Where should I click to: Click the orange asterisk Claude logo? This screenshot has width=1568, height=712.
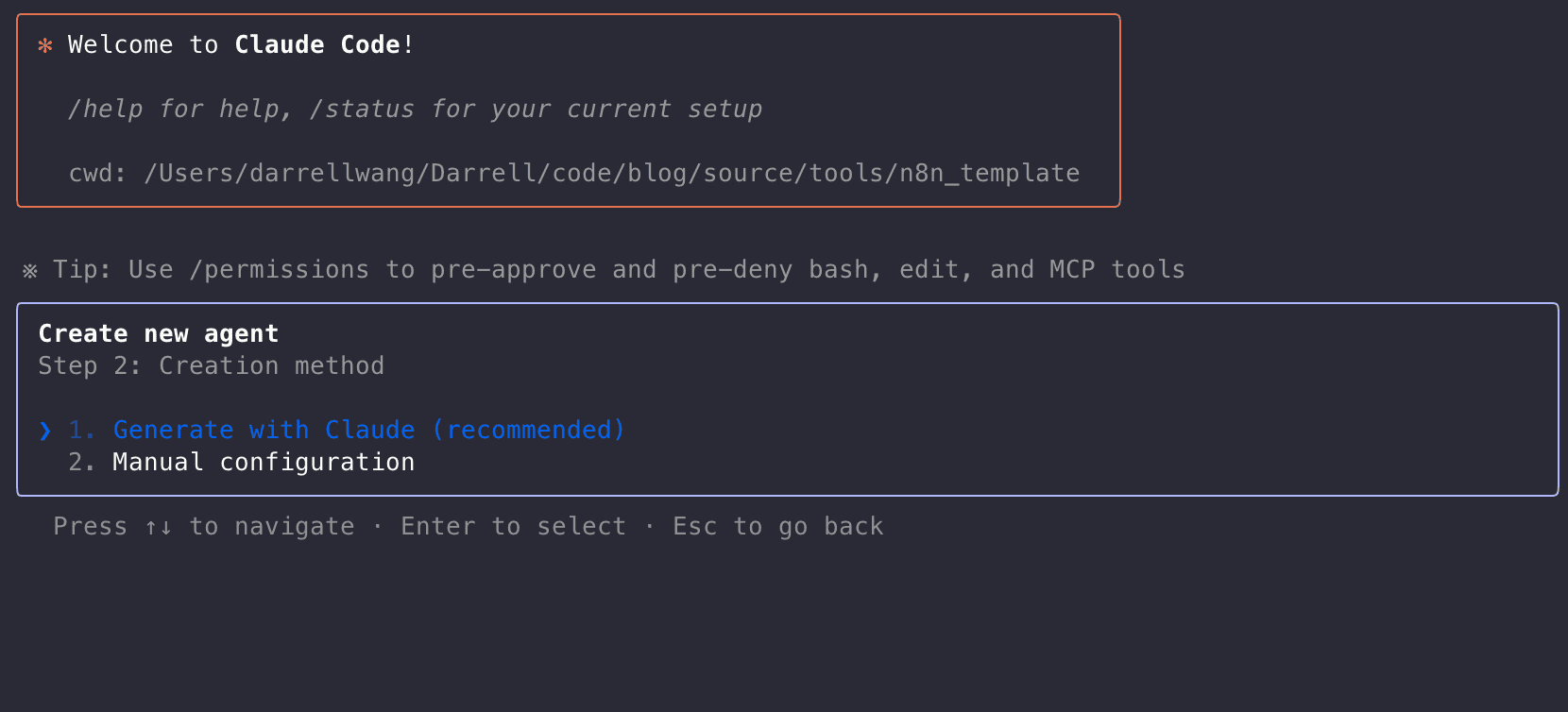pos(44,45)
